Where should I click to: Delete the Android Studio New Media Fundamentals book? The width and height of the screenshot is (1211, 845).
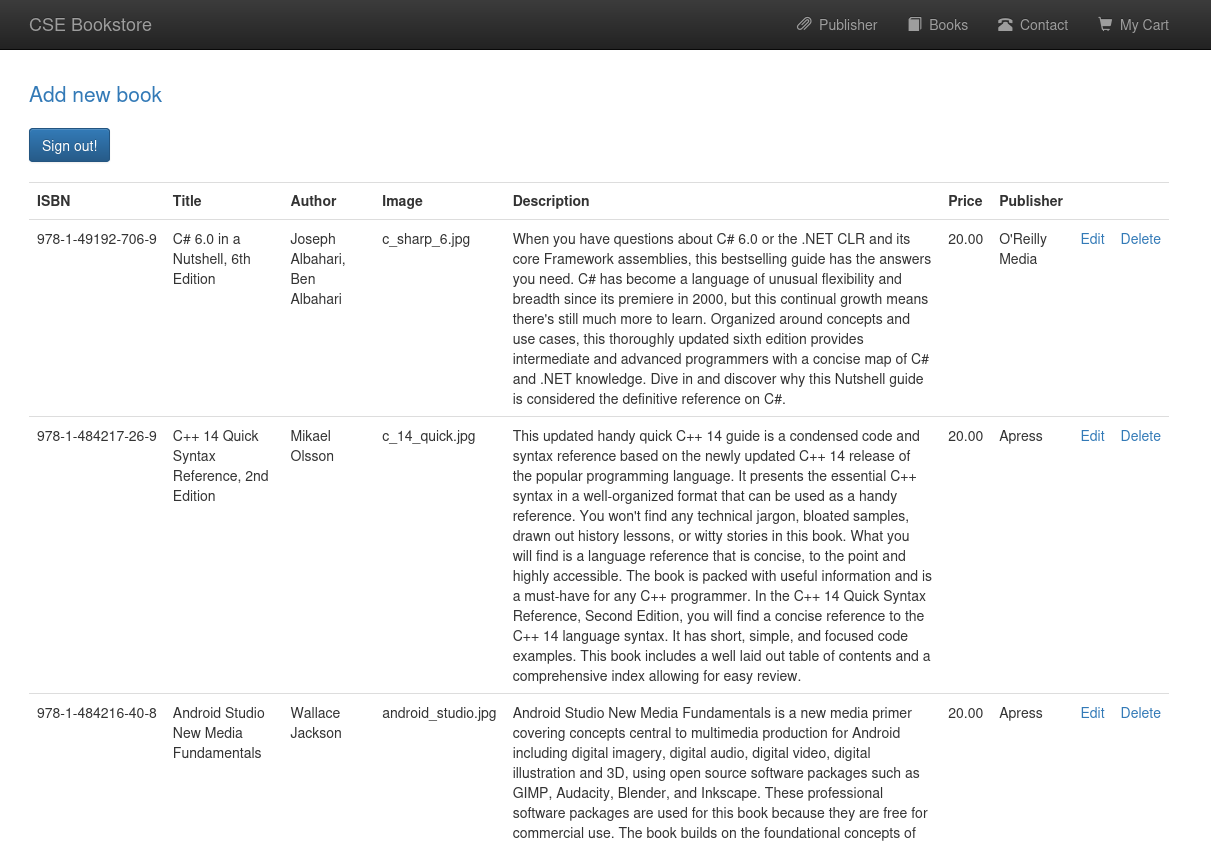coord(1140,713)
